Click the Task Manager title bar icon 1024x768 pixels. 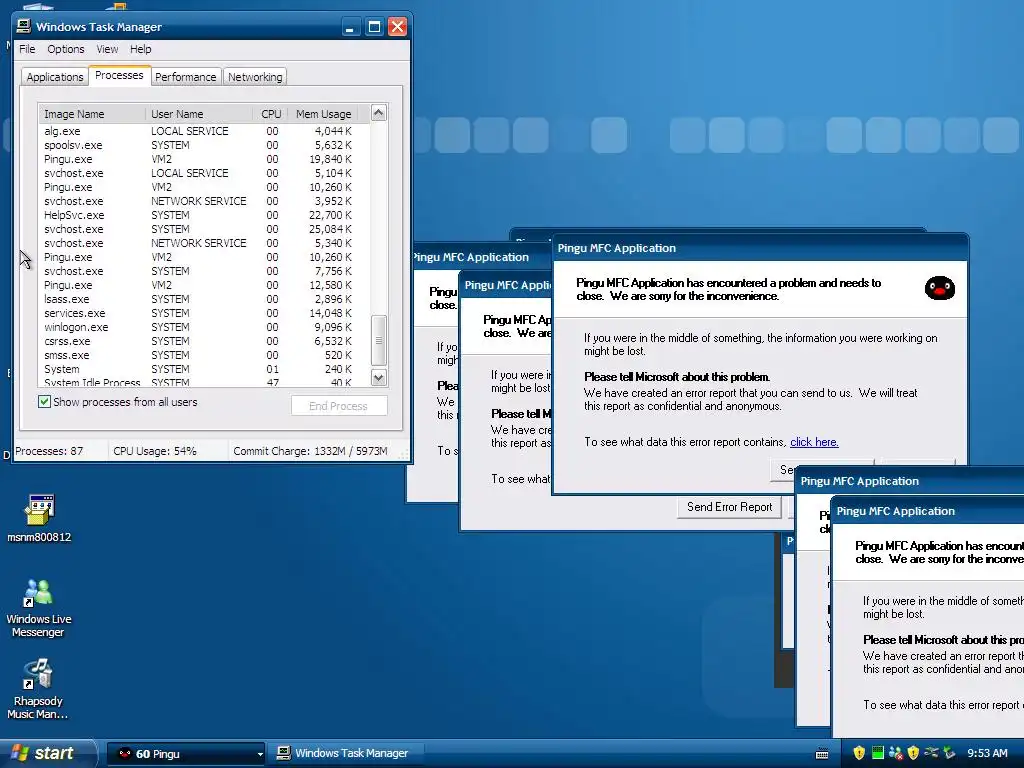[x=24, y=26]
